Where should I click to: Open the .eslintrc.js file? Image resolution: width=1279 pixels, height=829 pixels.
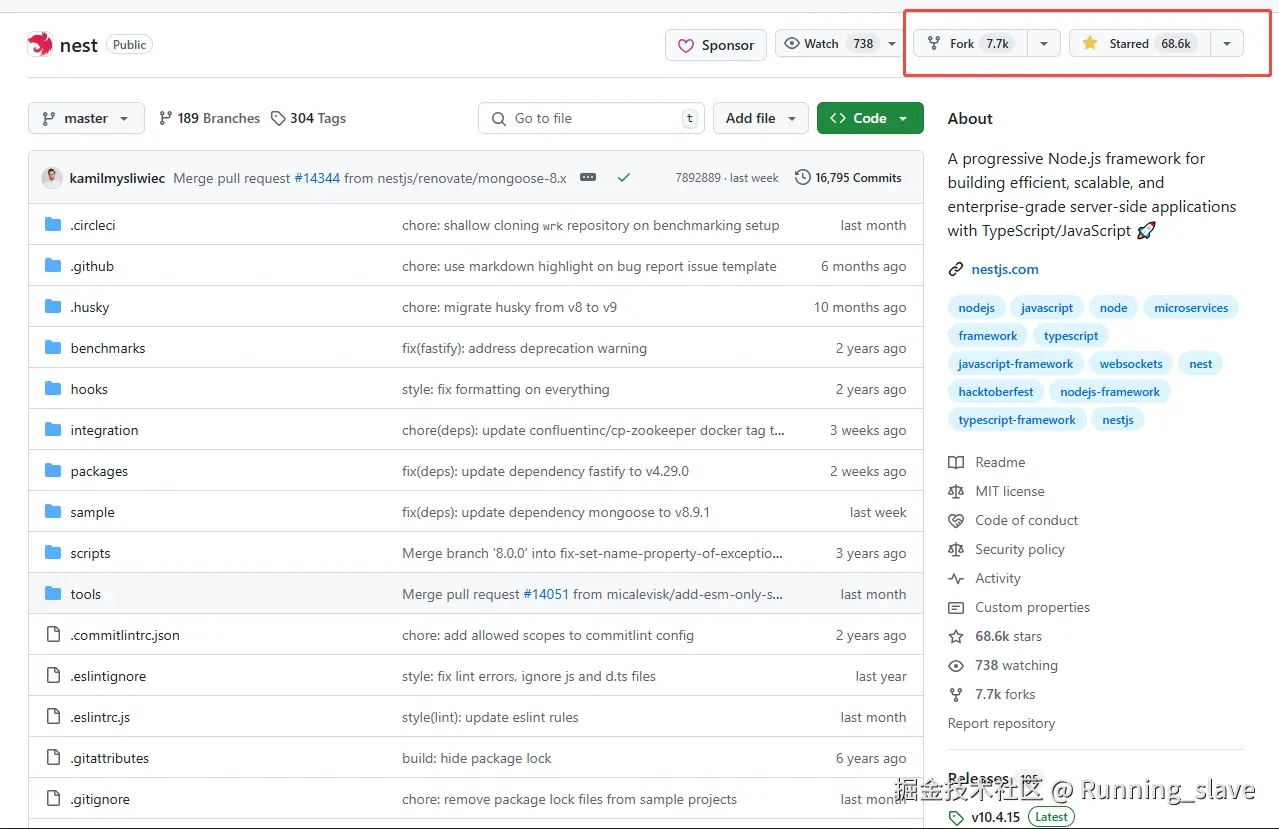pyautogui.click(x=100, y=717)
